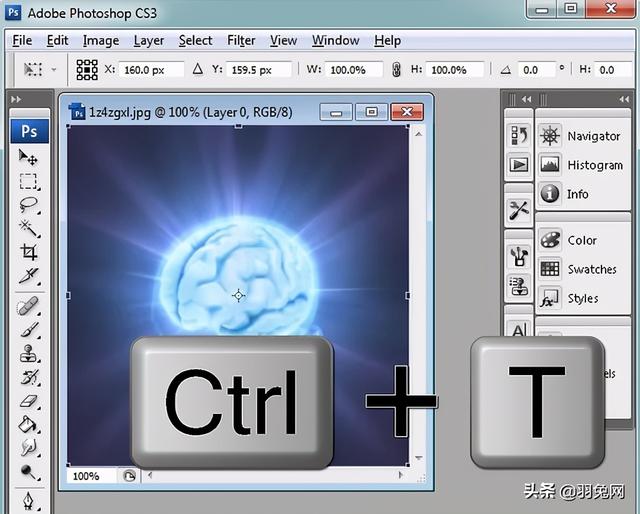Open the Brushes panel icon
This screenshot has width=640, height=514.
(519, 256)
